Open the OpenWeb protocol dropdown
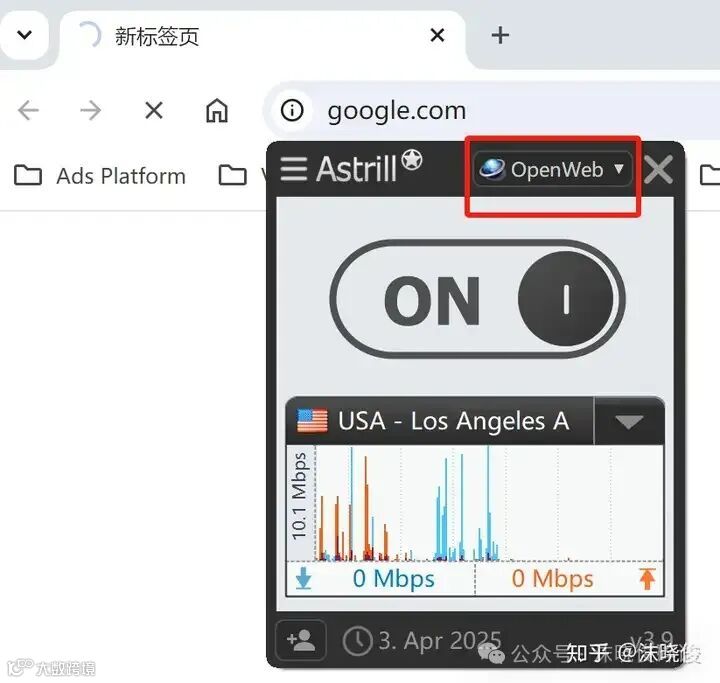Viewport: 720px width, 683px height. [552, 169]
